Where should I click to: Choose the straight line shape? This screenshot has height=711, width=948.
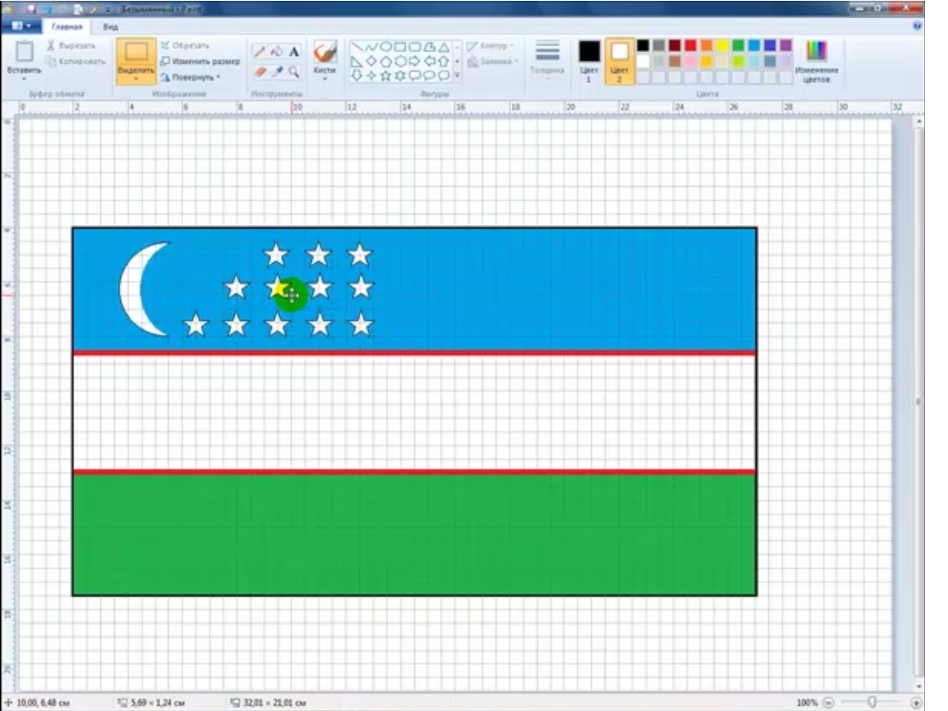pos(357,47)
